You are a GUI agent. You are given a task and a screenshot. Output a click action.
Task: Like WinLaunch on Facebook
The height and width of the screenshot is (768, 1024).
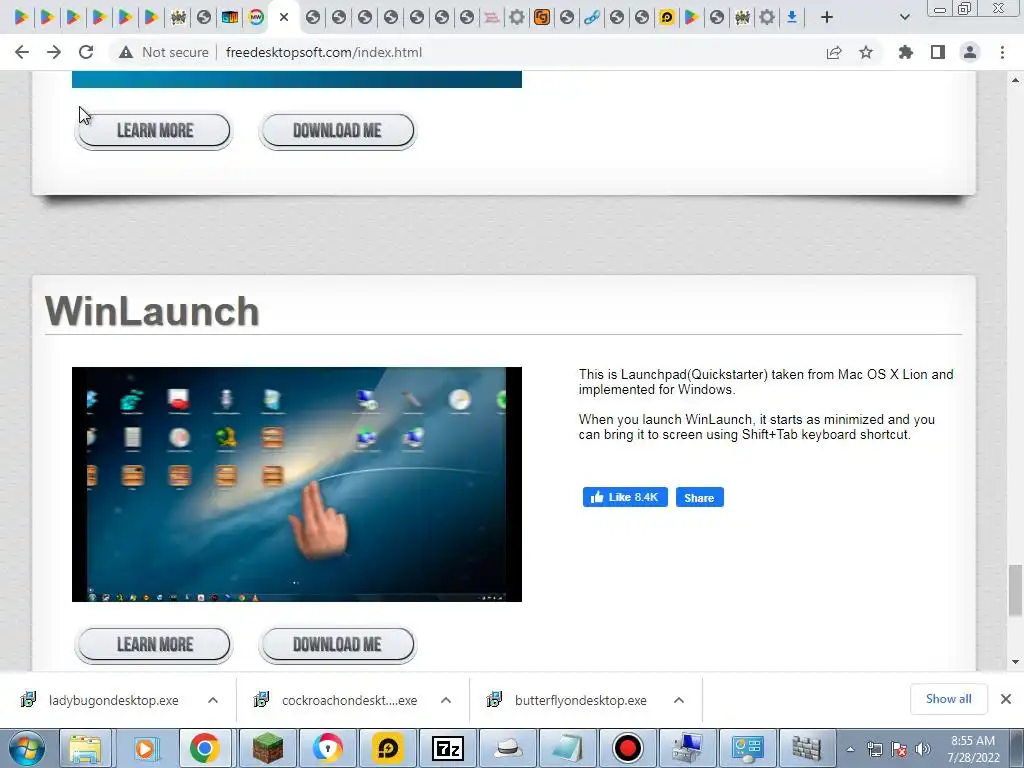(x=625, y=497)
